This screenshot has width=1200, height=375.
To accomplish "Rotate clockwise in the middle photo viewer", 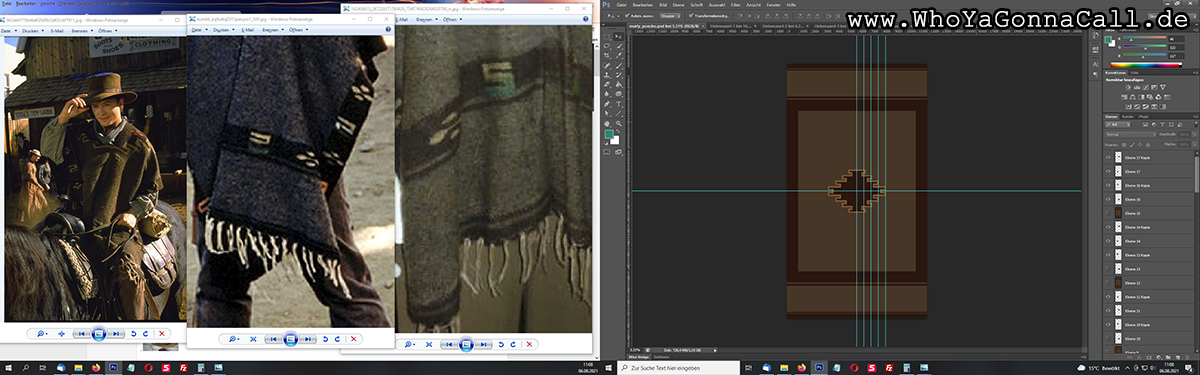I will coord(337,339).
